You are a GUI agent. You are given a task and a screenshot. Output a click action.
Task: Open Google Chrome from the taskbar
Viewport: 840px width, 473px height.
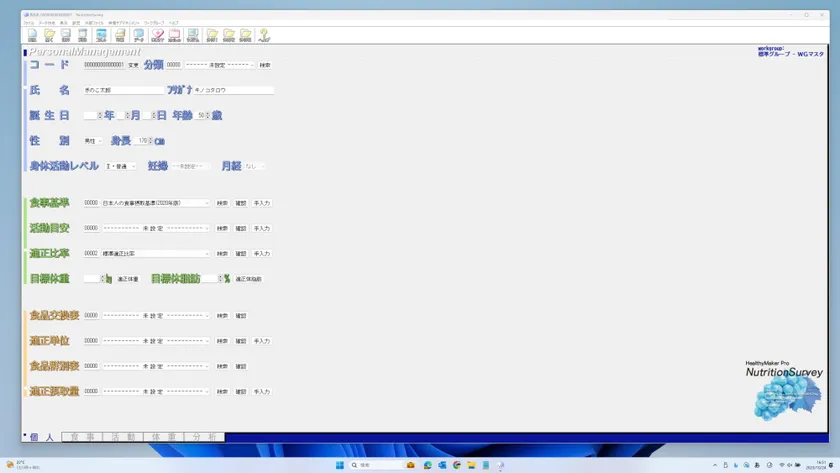point(456,465)
